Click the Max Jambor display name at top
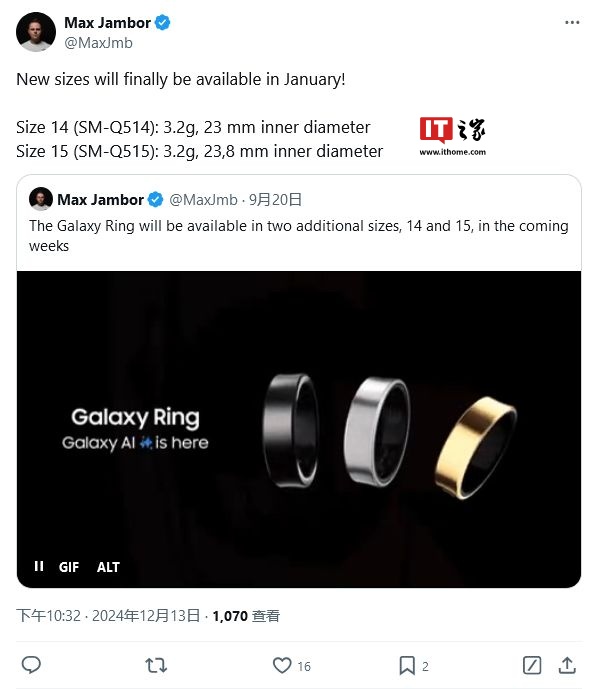The width and height of the screenshot is (598, 689). pyautogui.click(x=107, y=22)
